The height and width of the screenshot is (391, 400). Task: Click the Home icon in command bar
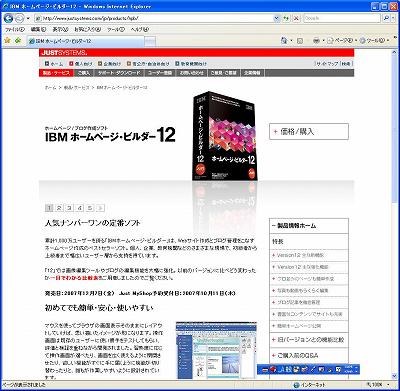[284, 41]
